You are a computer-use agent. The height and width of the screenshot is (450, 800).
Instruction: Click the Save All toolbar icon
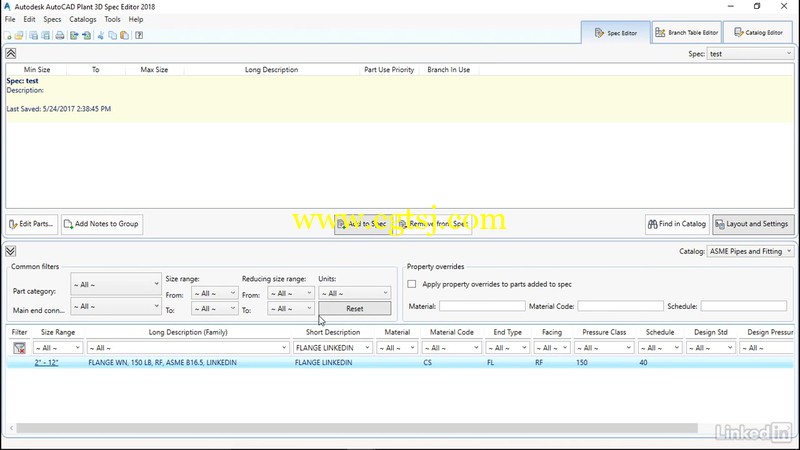(x=46, y=35)
